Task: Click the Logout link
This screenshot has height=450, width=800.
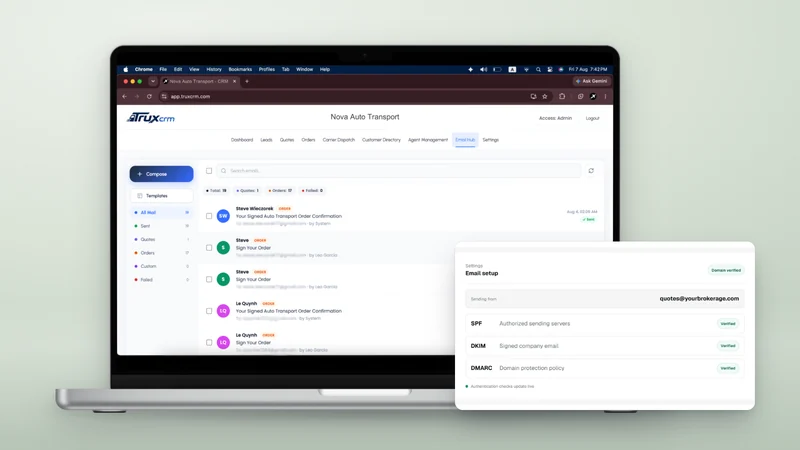Action: (x=592, y=118)
